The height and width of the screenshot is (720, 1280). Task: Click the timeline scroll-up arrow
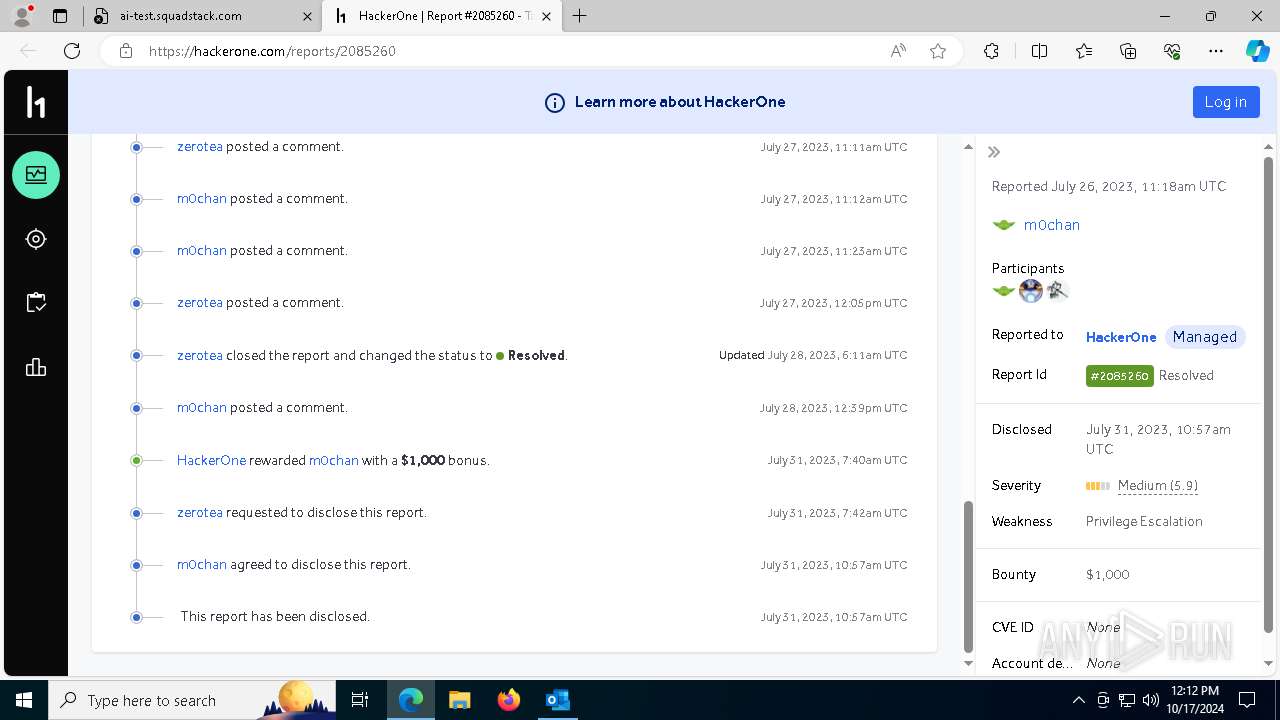(967, 147)
